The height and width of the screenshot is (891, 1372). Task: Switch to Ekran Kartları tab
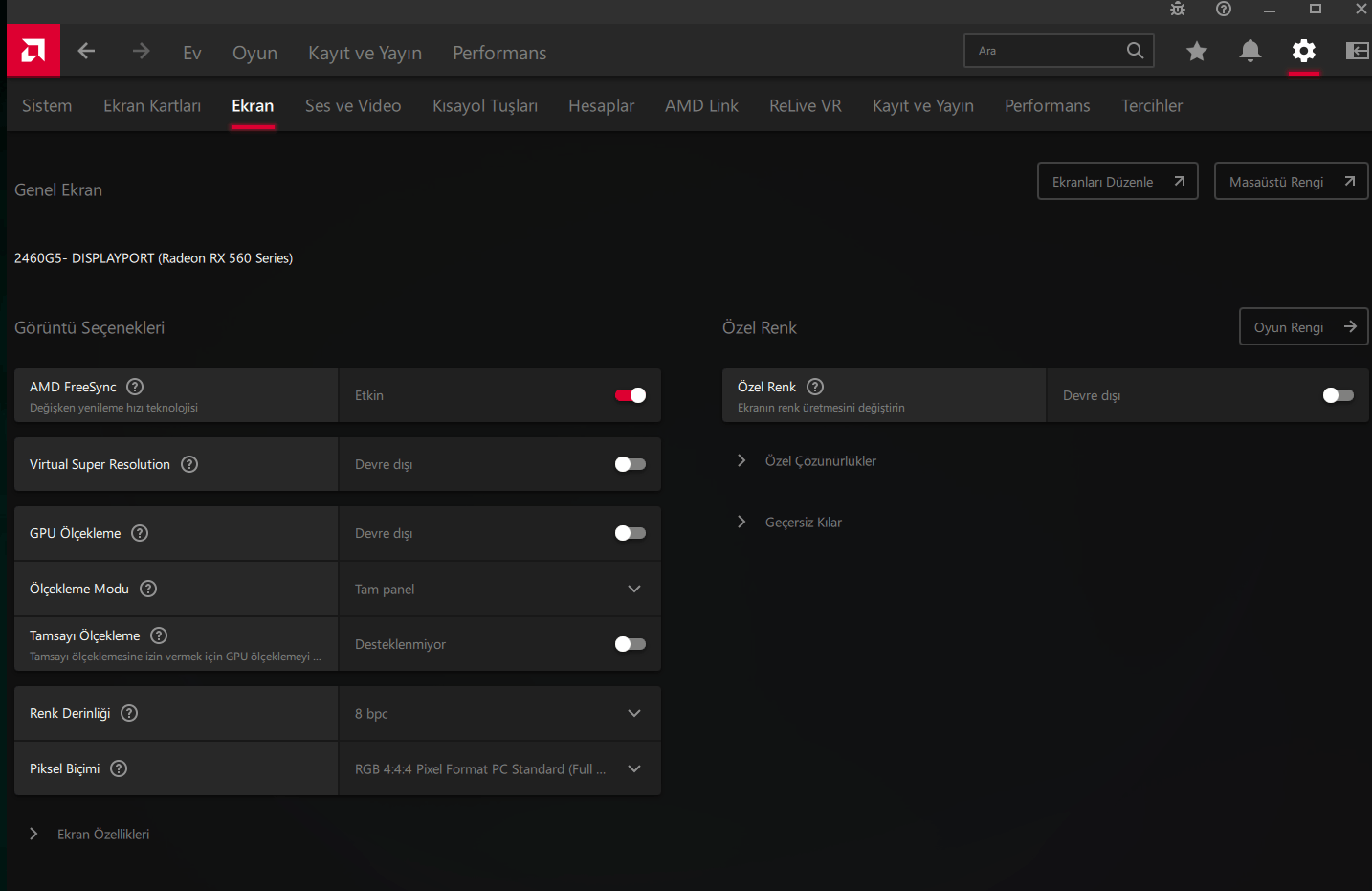pyautogui.click(x=152, y=105)
